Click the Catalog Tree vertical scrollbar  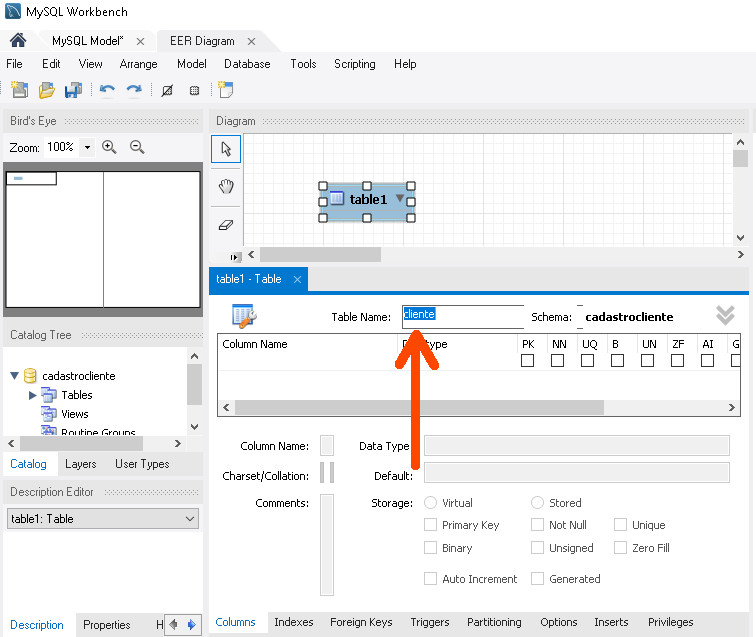194,384
